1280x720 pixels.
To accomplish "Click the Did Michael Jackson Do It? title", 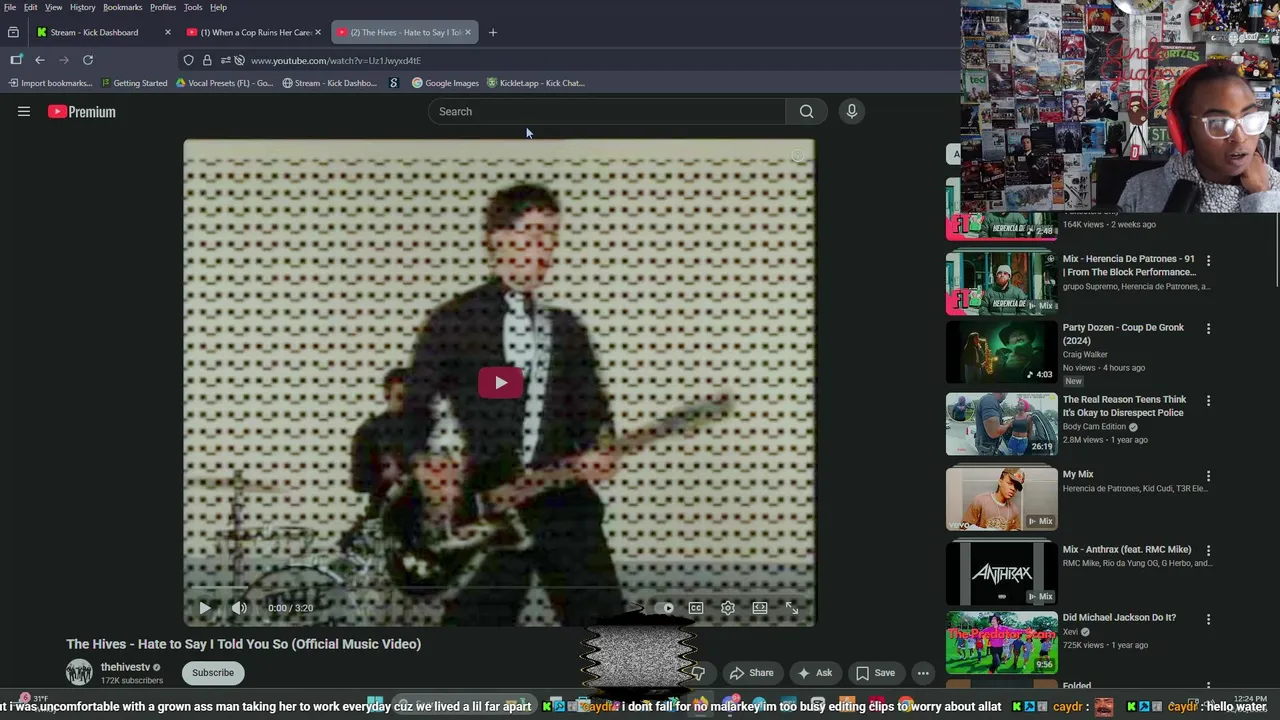I will [x=1119, y=618].
